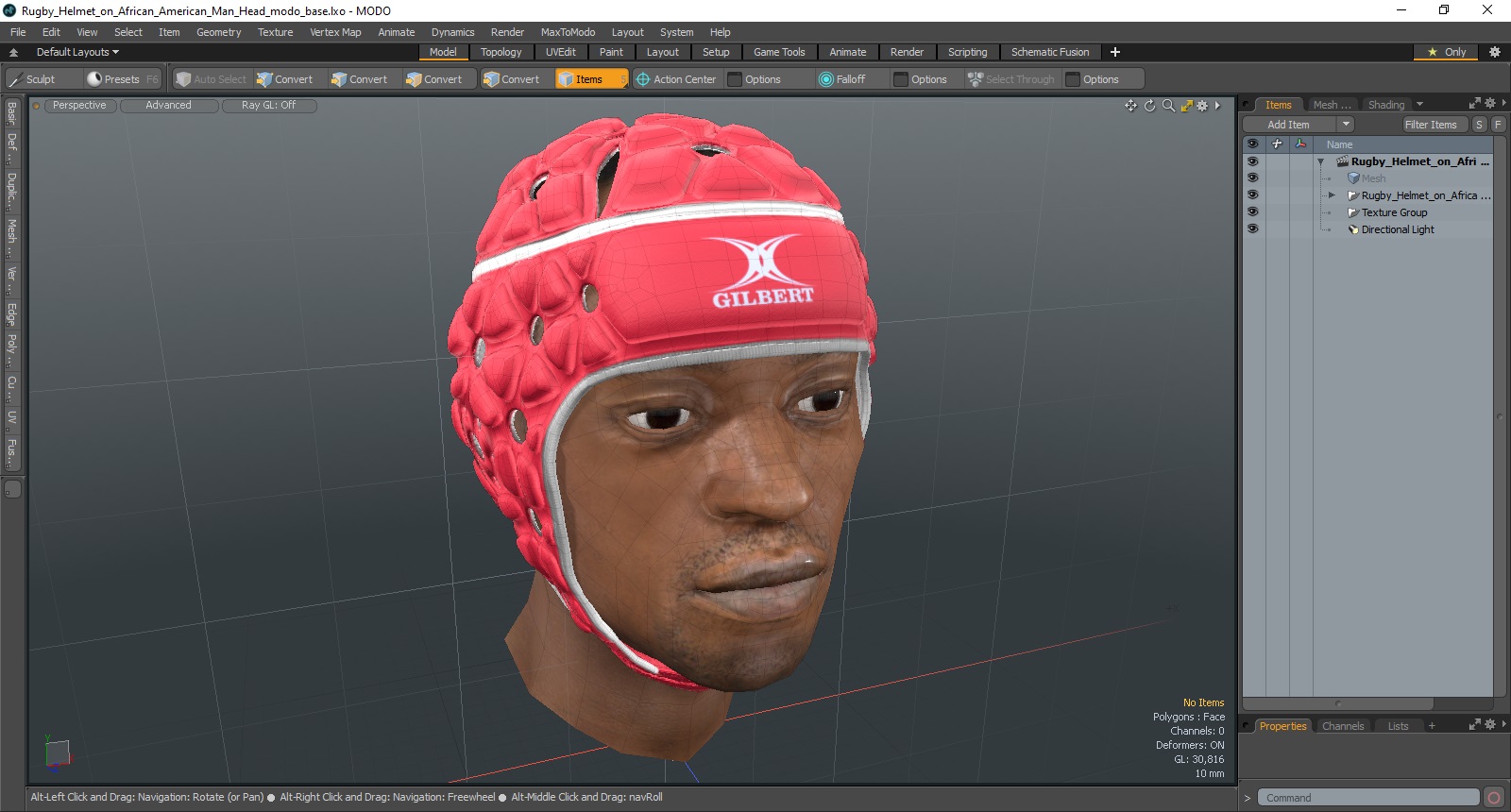1511x812 pixels.
Task: Click the Texture Group folder icon
Action: pos(1353,212)
